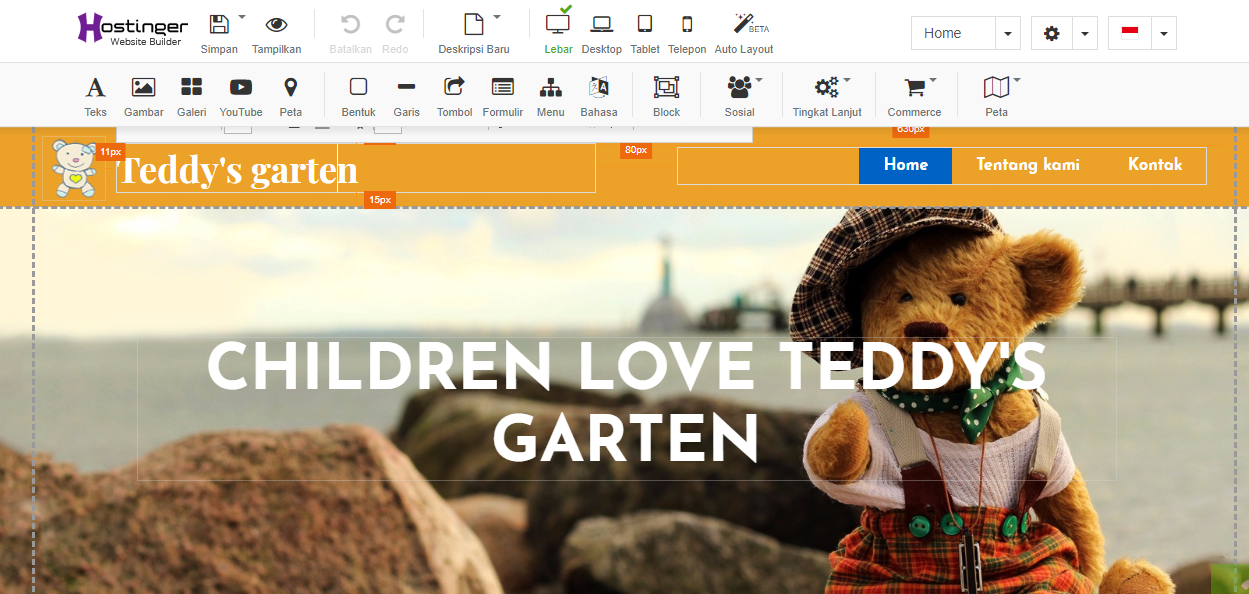Image resolution: width=1249 pixels, height=594 pixels.
Task: Expand the Tingkat Lanjut dropdown arrow
Action: [847, 79]
